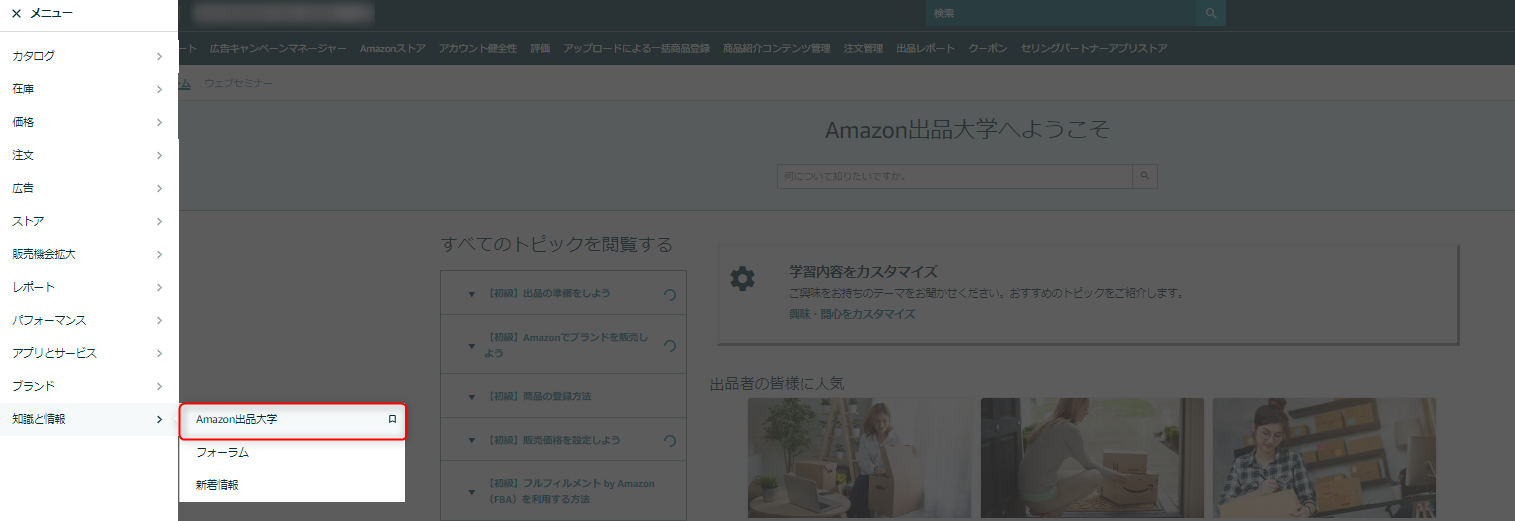
Task: Select the 知識と情報 menu category
Action: point(89,419)
